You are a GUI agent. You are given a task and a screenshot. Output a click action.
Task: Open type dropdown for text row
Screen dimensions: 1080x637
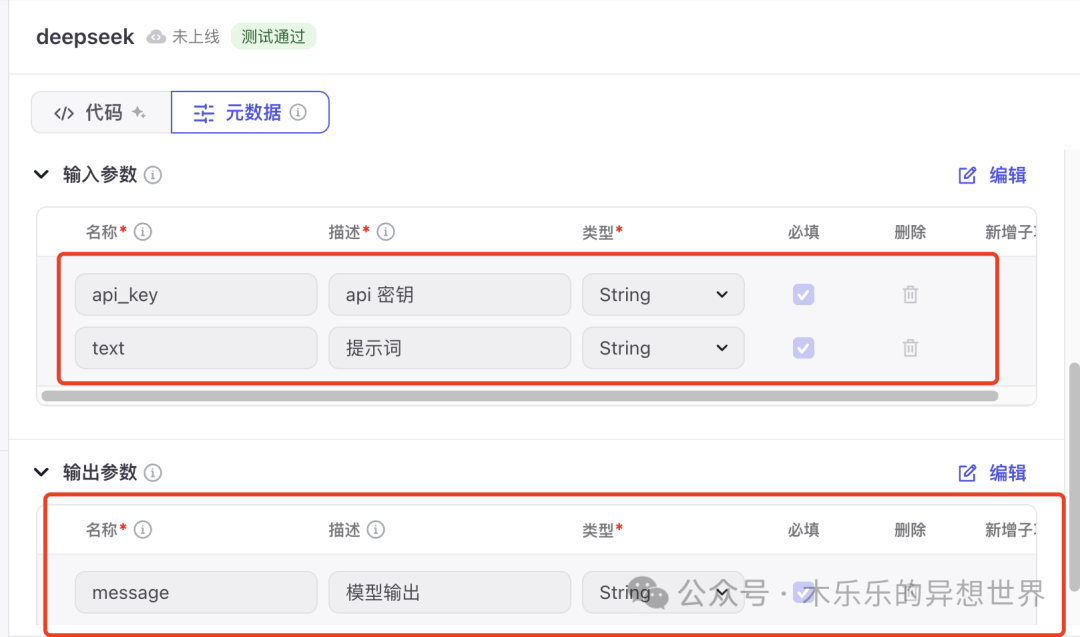click(x=663, y=348)
